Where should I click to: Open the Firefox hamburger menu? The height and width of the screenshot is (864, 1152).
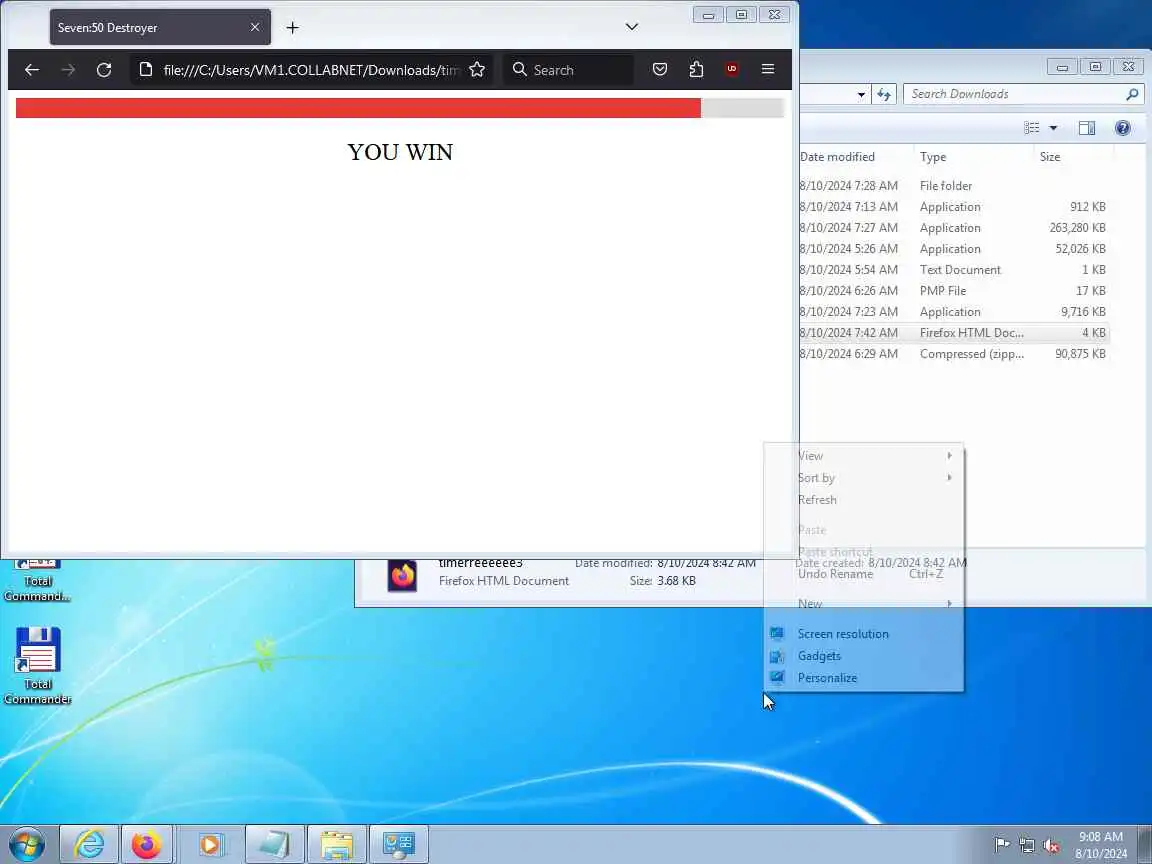(x=768, y=69)
